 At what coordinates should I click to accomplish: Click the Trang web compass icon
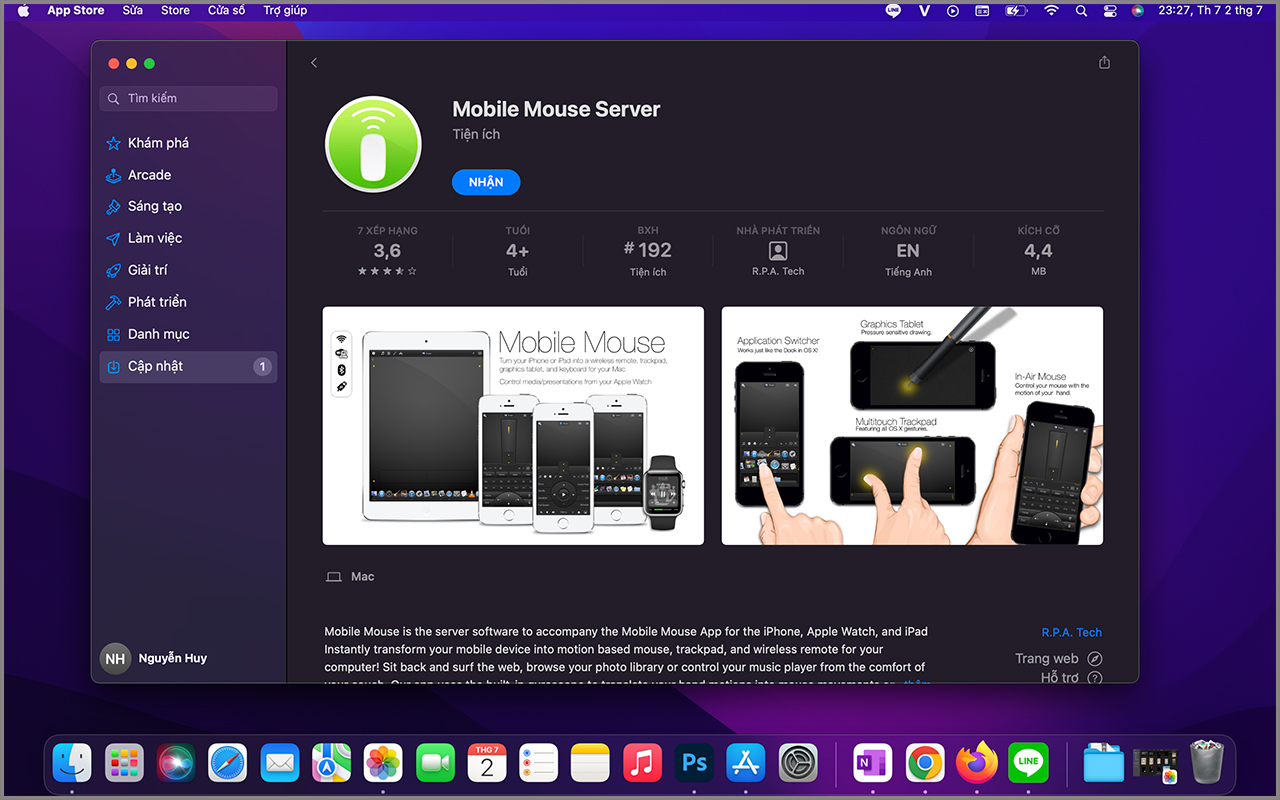(1095, 659)
